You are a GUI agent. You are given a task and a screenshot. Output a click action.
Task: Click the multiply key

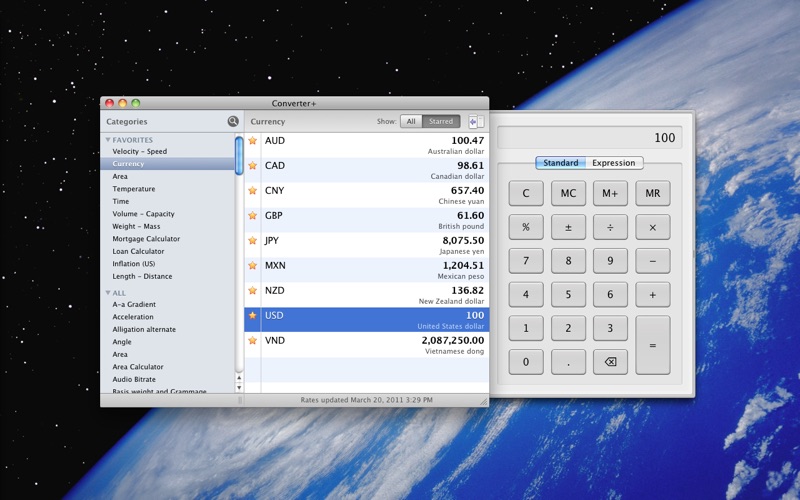coord(653,227)
